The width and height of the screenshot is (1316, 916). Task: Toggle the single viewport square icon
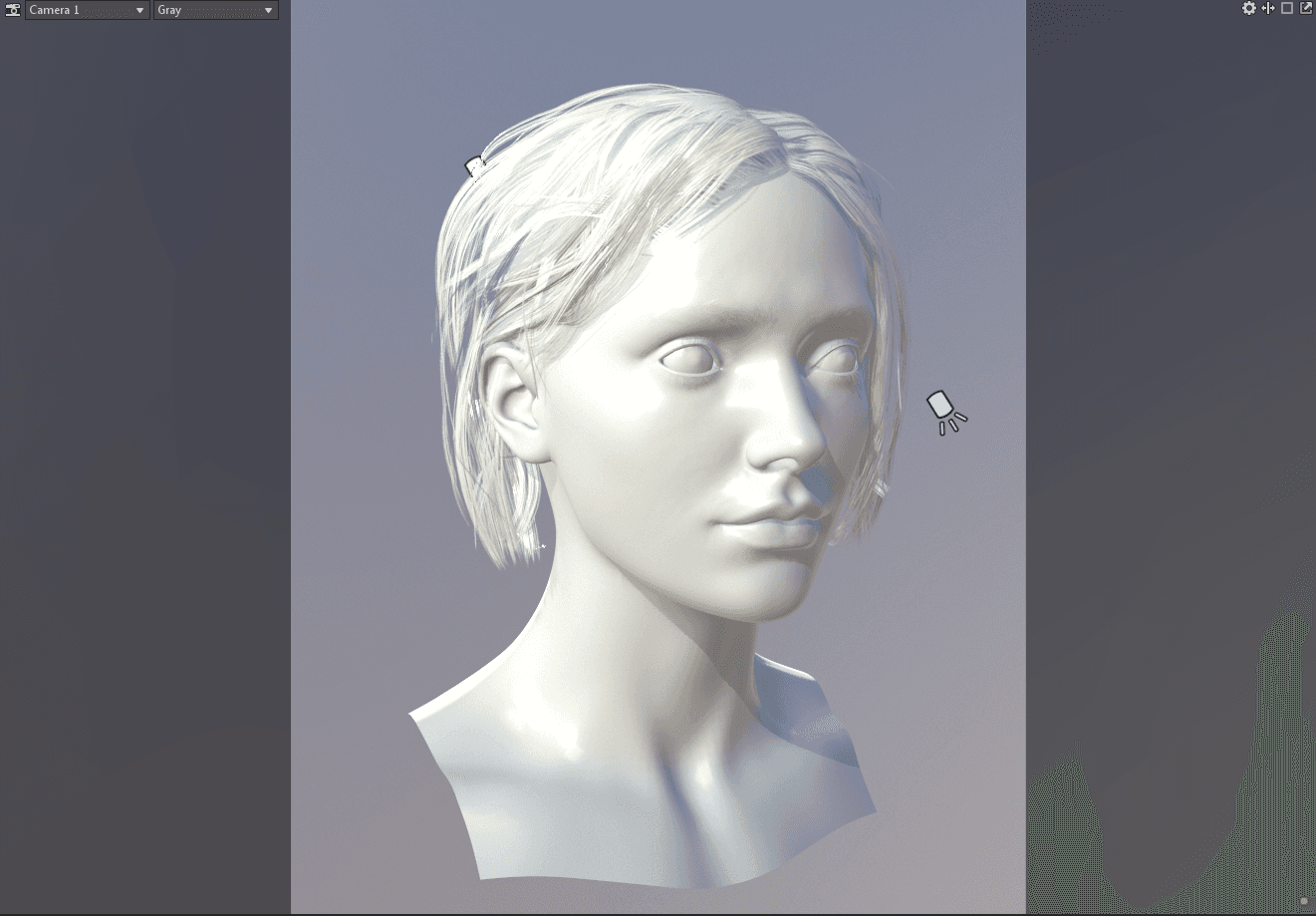1287,8
